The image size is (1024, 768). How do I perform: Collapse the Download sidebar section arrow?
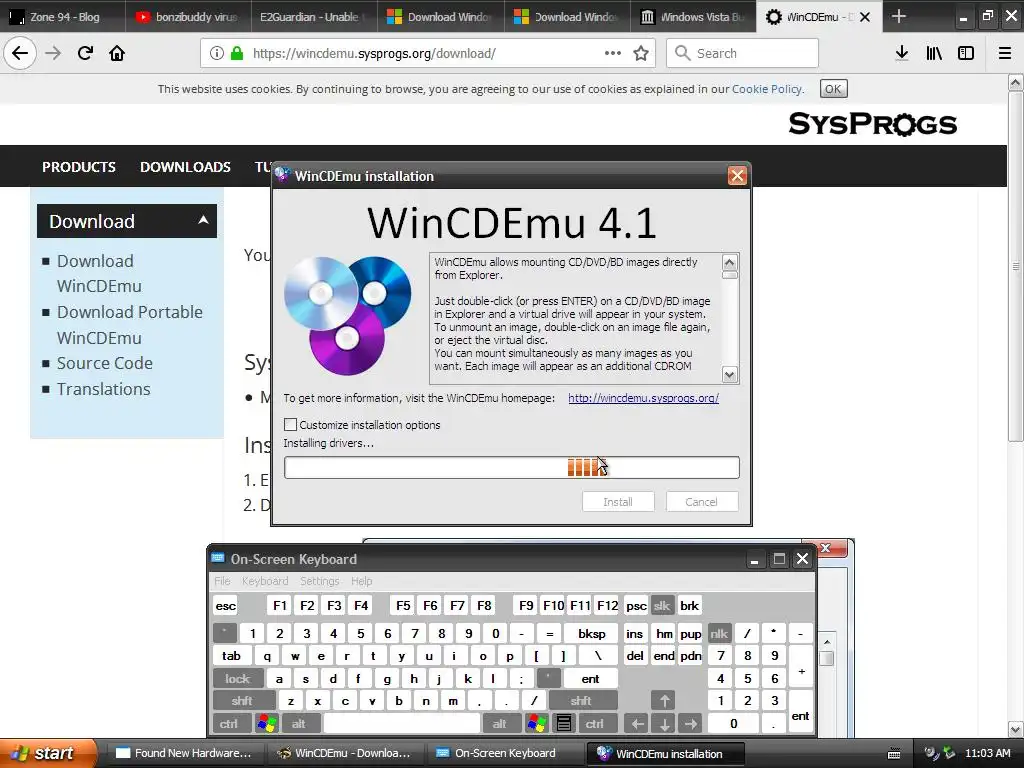(x=203, y=220)
